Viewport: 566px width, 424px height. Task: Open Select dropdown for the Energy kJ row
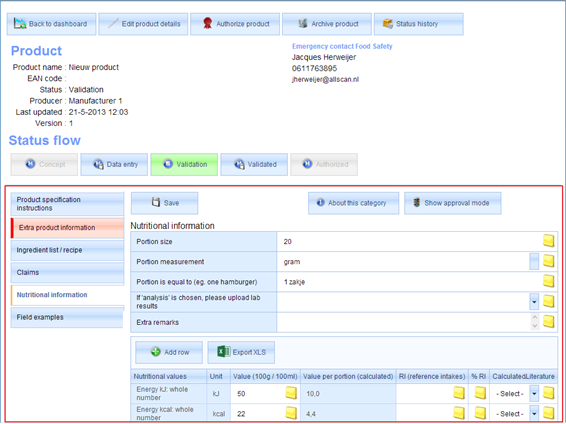pos(534,394)
